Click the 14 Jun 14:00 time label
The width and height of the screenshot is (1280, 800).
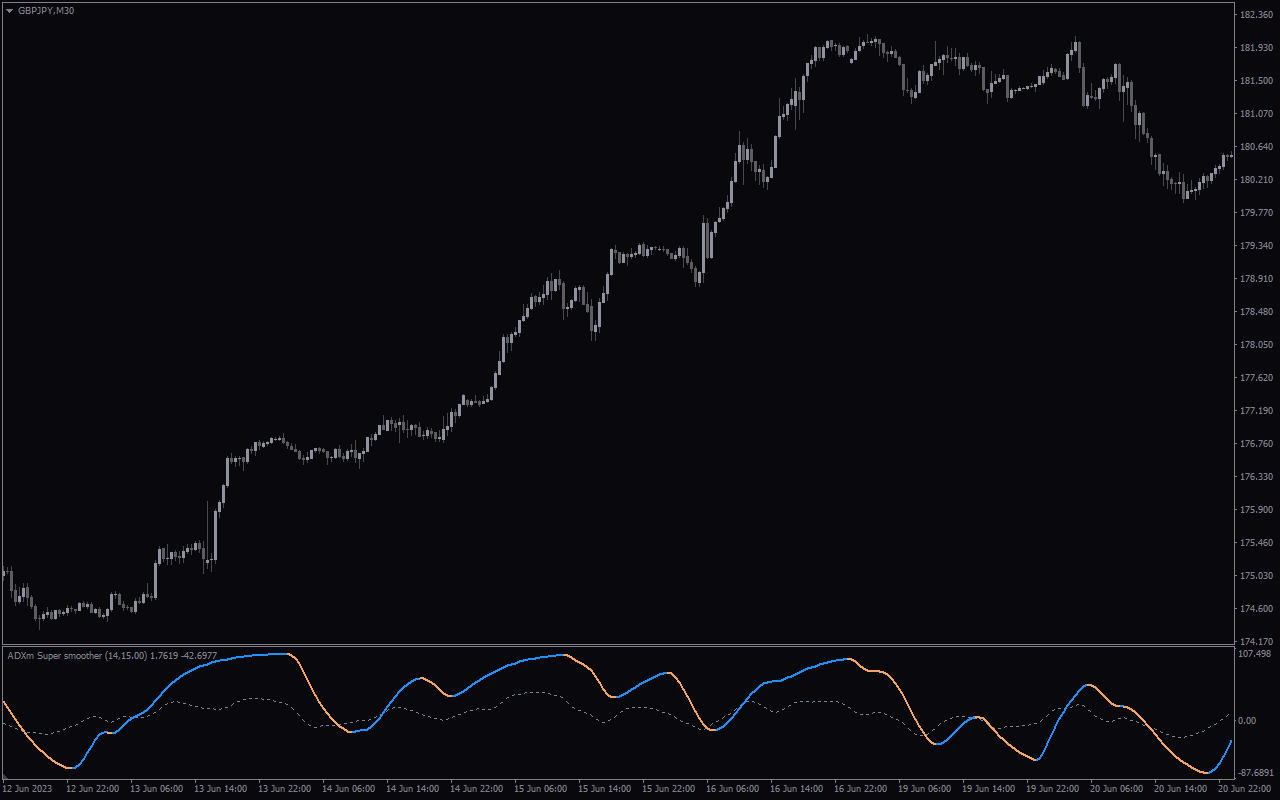(412, 789)
